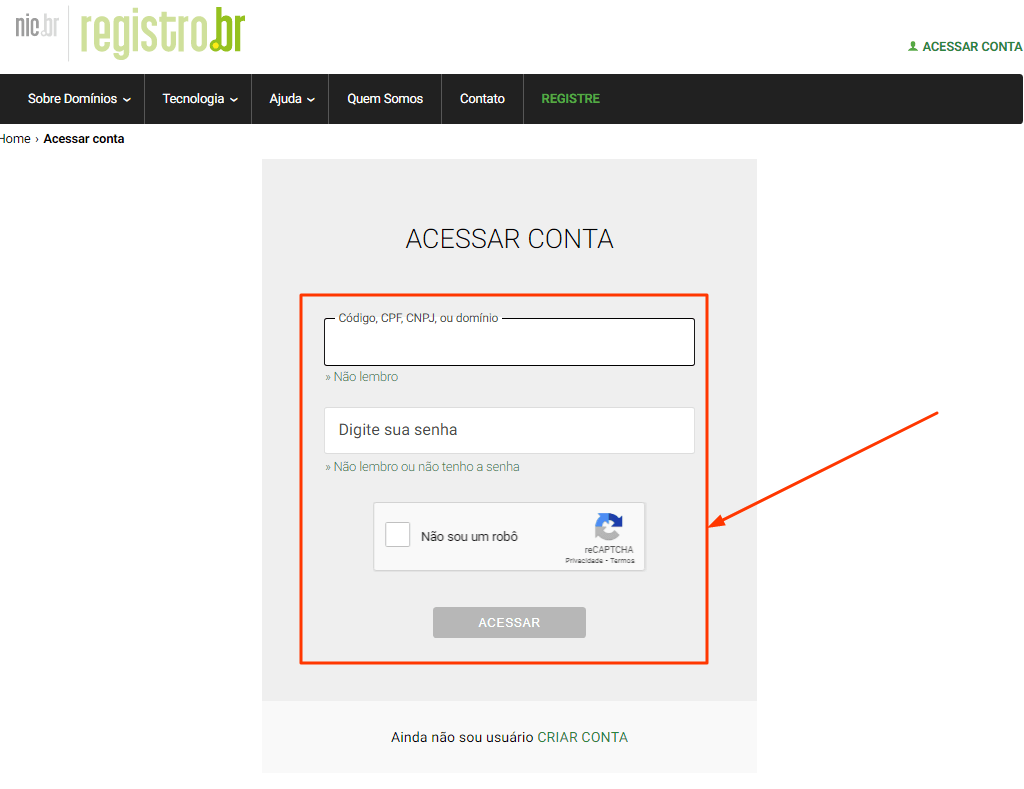This screenshot has height=789, width=1024.
Task: Check the 'Não sou um robô' checkbox
Action: pyautogui.click(x=397, y=535)
